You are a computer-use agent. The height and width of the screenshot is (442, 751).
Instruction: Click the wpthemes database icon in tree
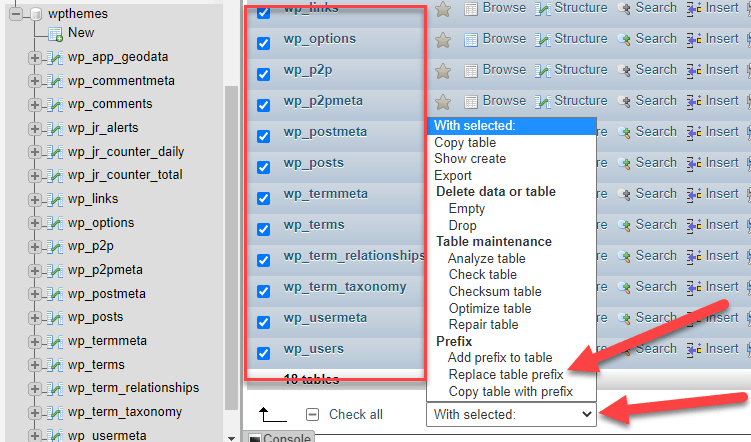[x=36, y=14]
